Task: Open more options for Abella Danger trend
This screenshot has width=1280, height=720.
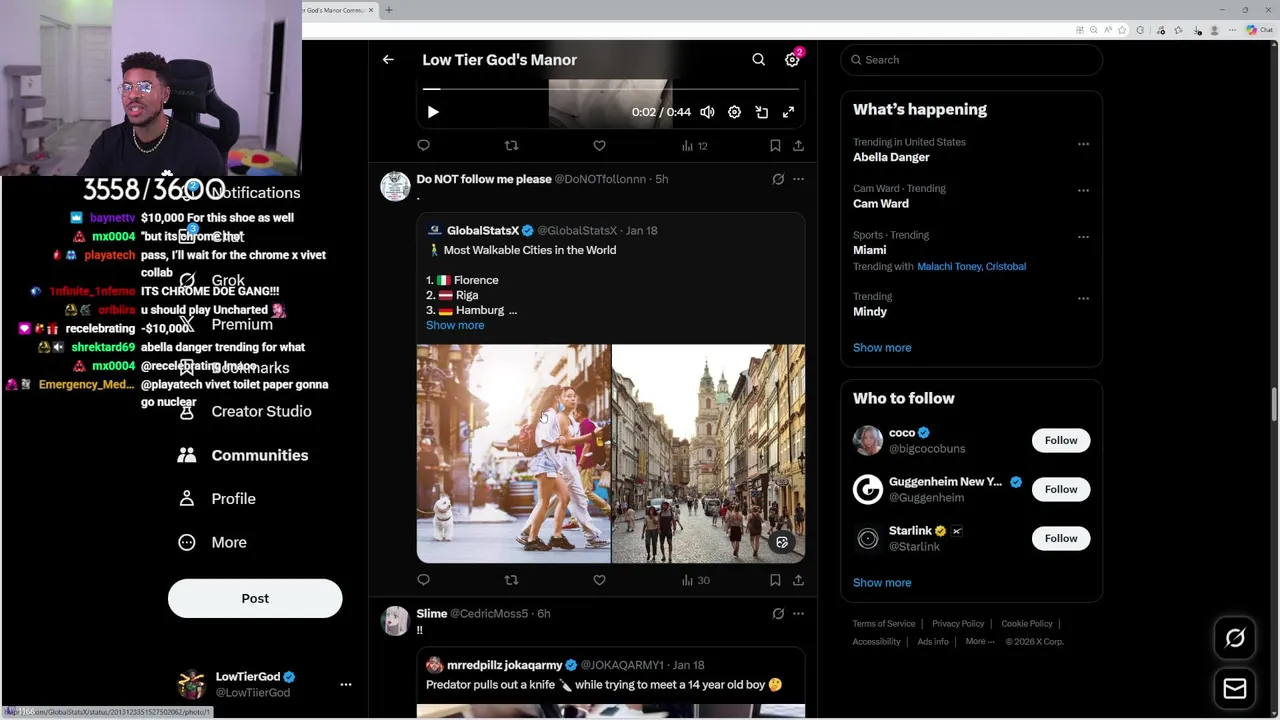Action: click(1083, 144)
